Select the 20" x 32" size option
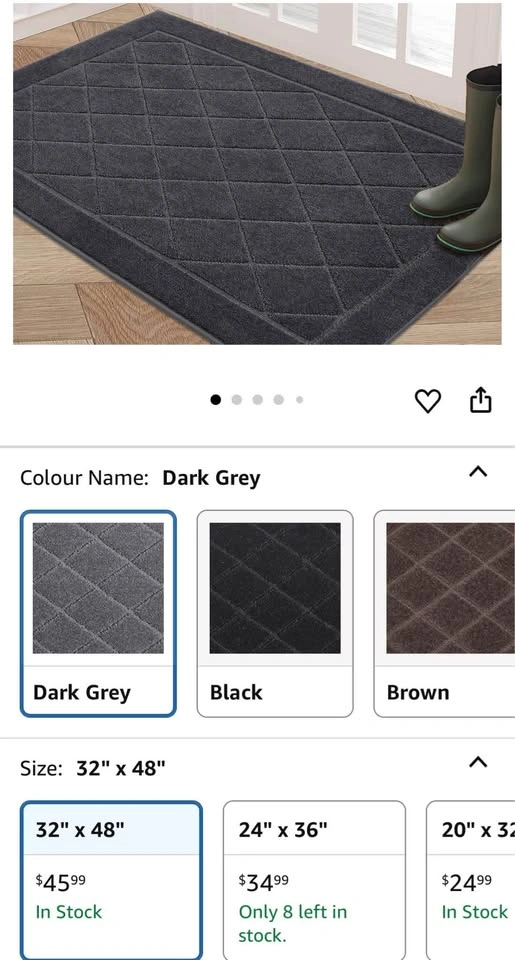The width and height of the screenshot is (515, 960). [x=470, y=880]
